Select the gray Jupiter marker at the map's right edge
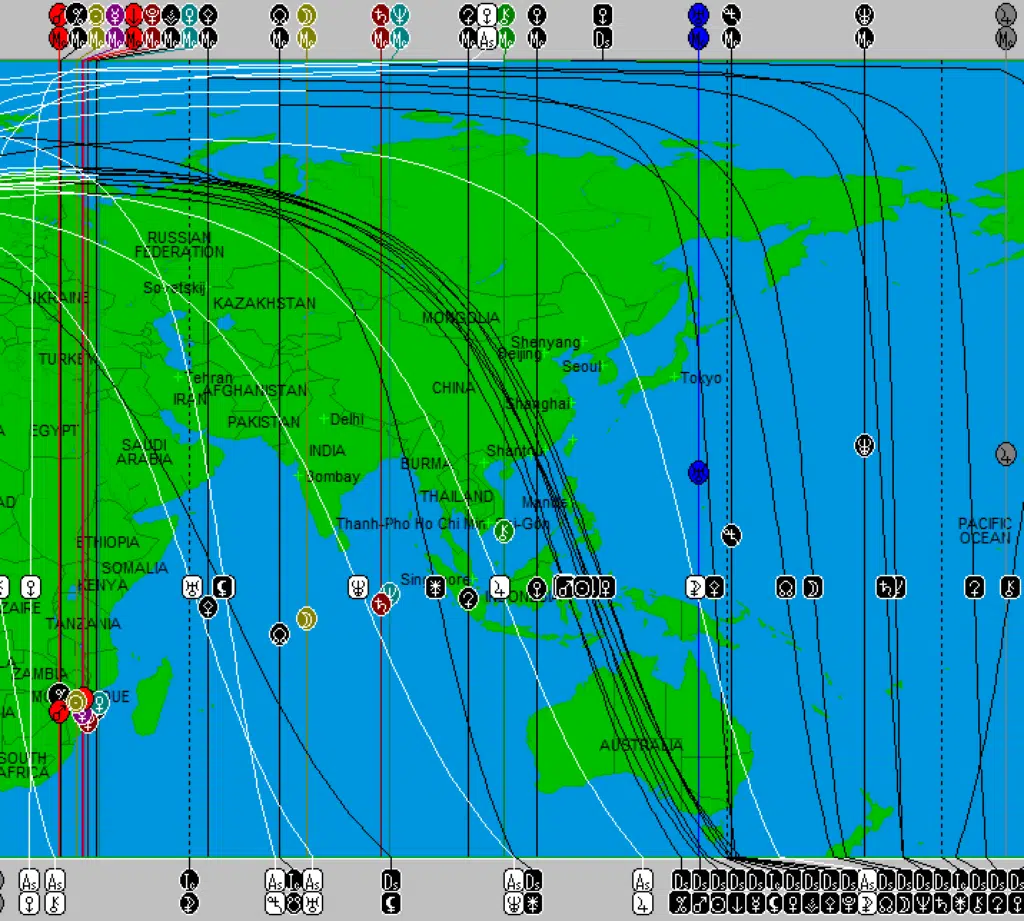This screenshot has width=1024, height=921. pyautogui.click(x=1005, y=454)
